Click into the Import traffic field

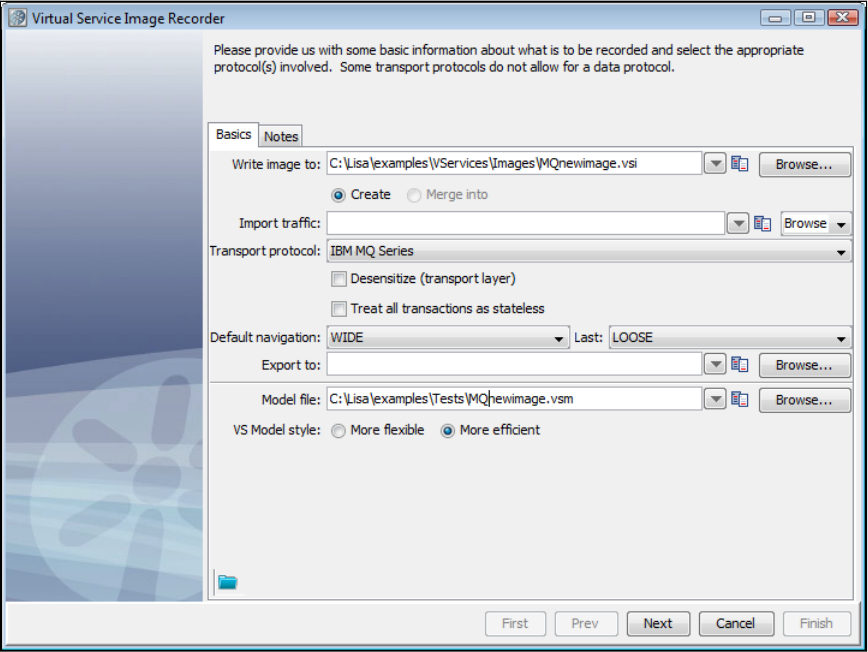(x=525, y=224)
